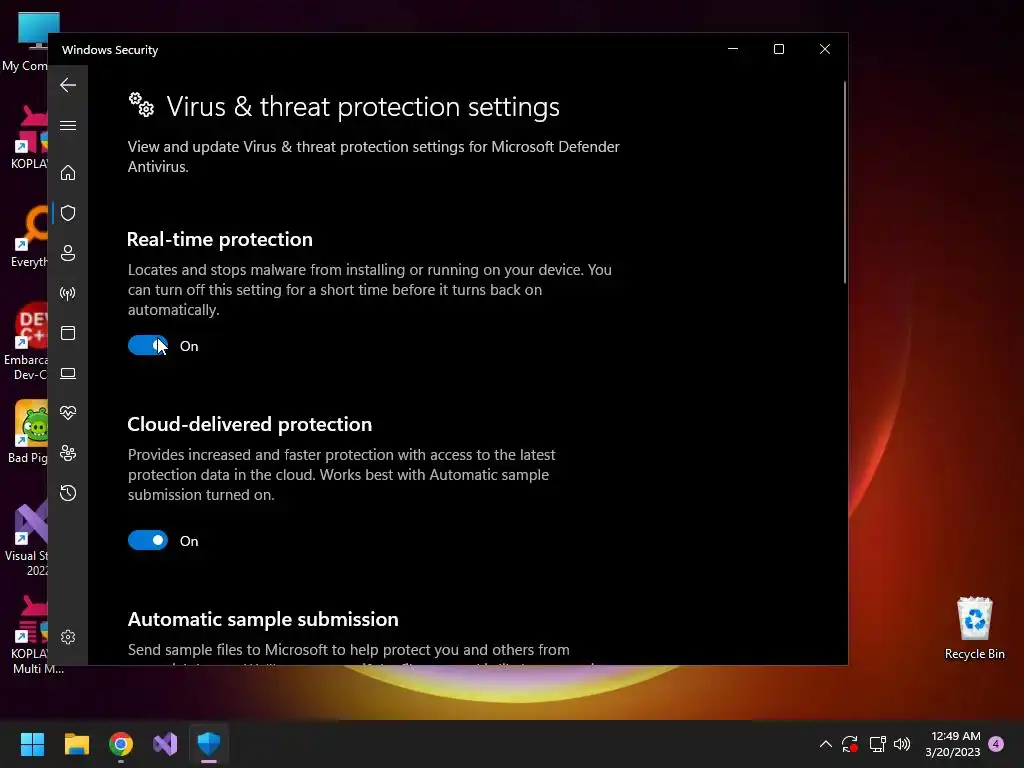Select the Embarcadero Dev-C++ desktop shortcut
This screenshot has width=1024, height=768.
pyautogui.click(x=26, y=342)
